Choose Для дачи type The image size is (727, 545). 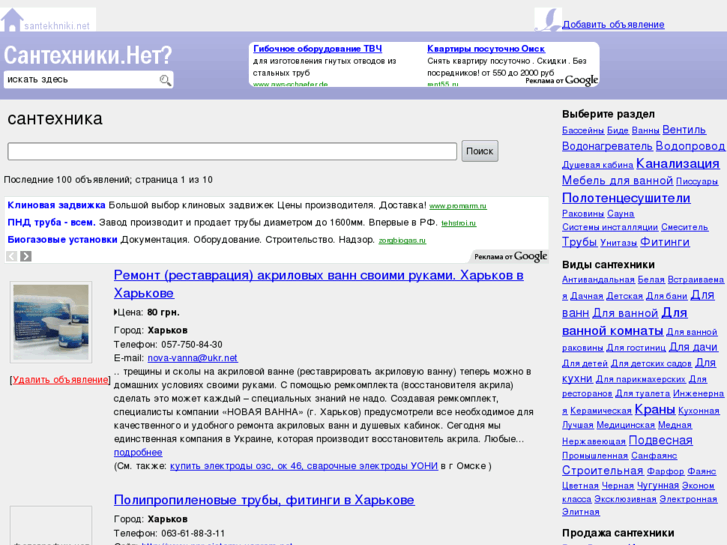[693, 347]
